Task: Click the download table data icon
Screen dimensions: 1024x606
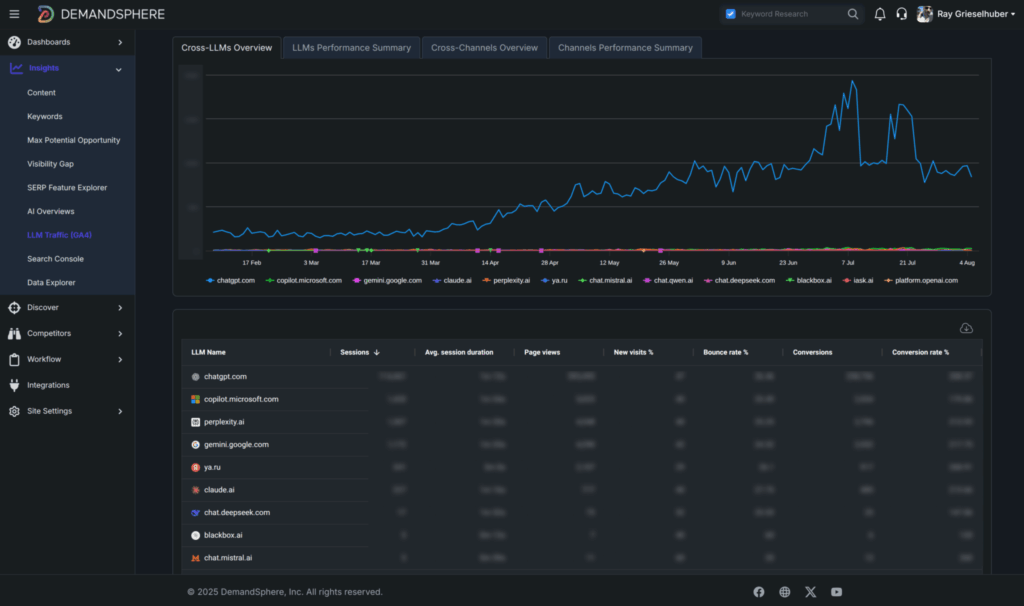Action: click(x=966, y=328)
